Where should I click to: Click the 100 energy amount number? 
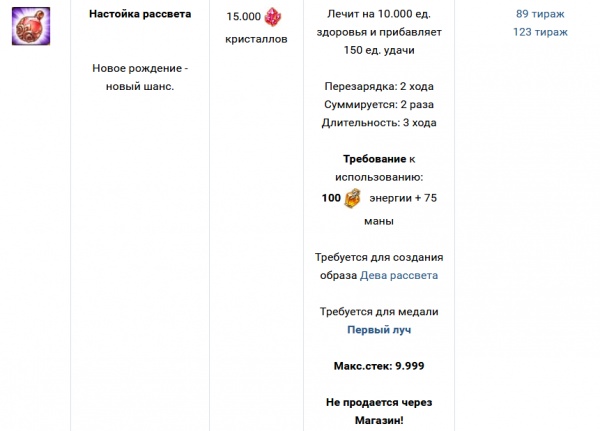pos(332,199)
